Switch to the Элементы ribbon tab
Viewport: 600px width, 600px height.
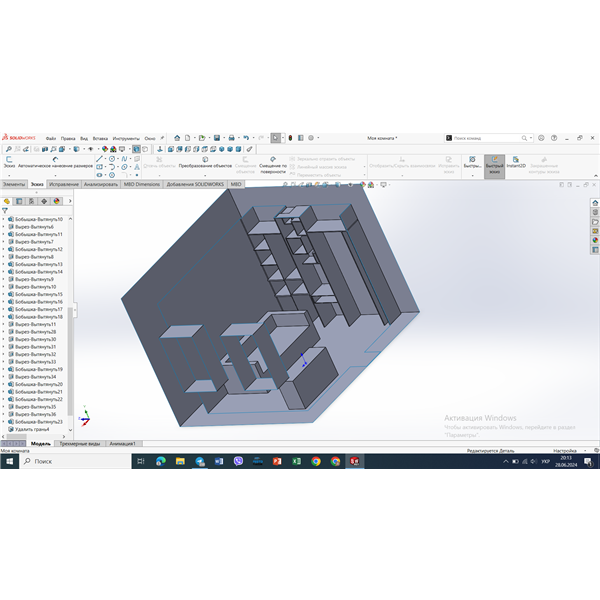pyautogui.click(x=14, y=184)
